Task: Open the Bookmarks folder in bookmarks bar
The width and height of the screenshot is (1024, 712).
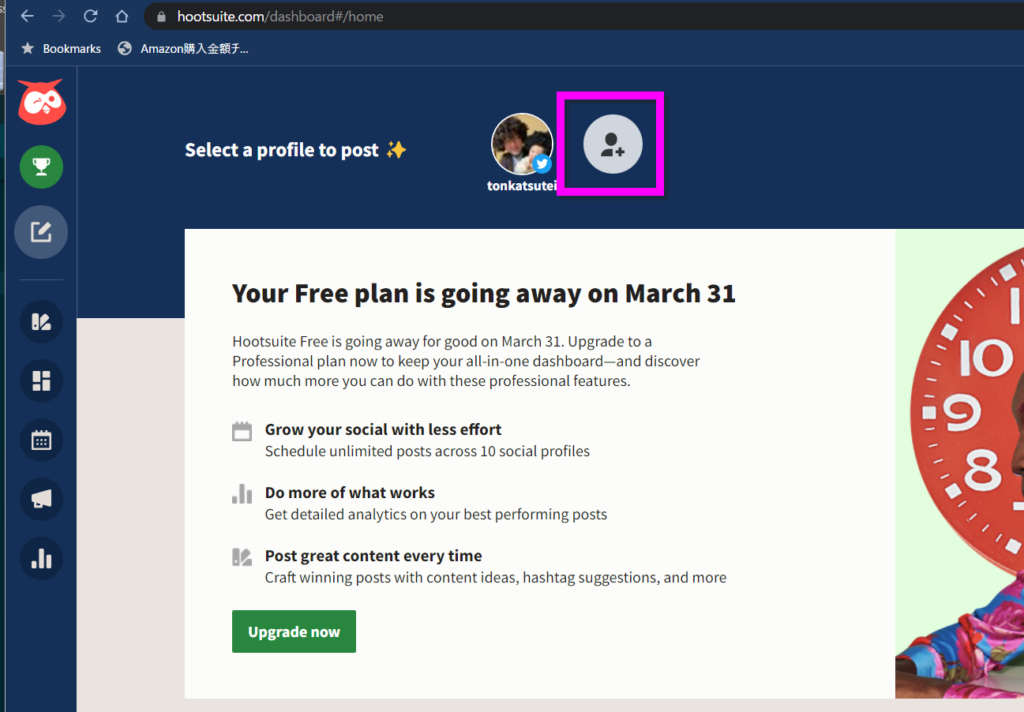Action: click(x=61, y=48)
